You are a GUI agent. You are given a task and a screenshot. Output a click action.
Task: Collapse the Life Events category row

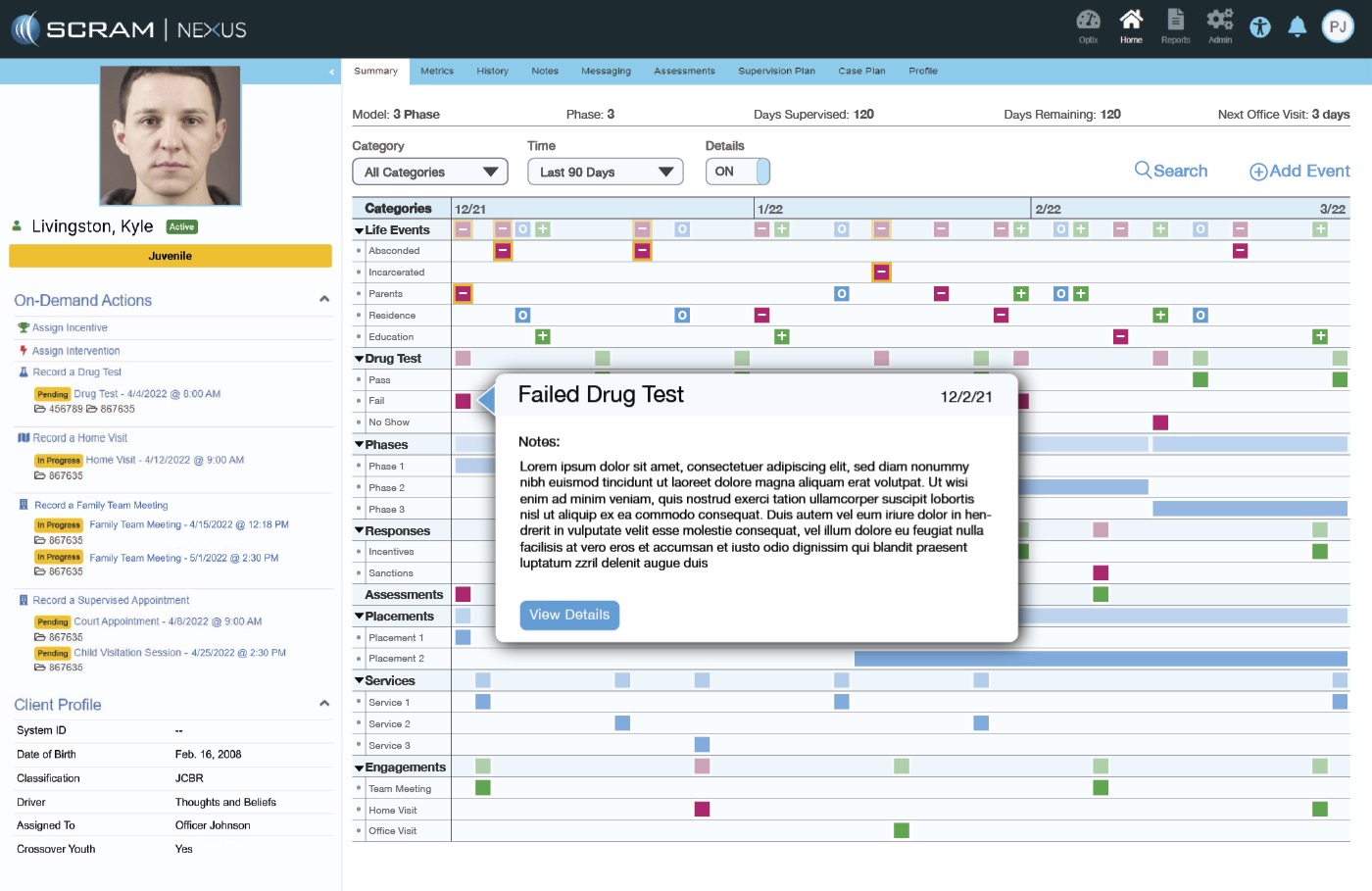pyautogui.click(x=360, y=230)
